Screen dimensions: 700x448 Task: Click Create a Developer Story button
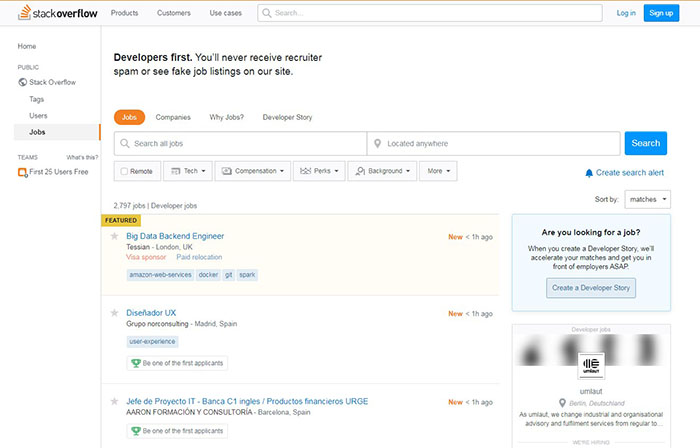[x=591, y=288]
